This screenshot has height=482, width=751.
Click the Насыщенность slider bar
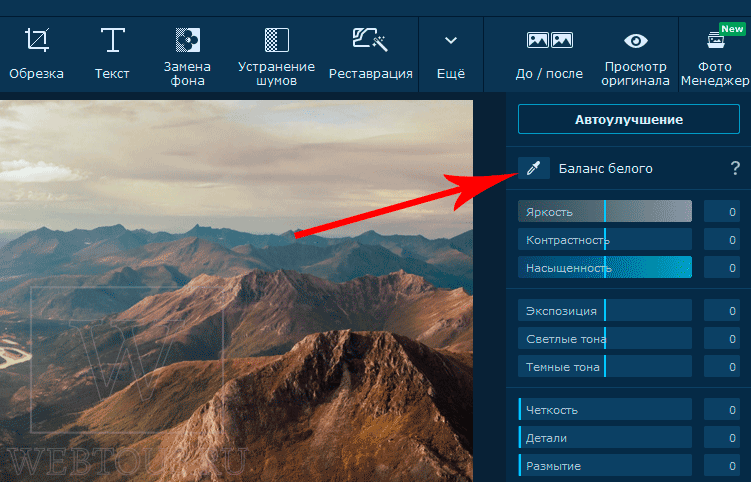click(605, 267)
